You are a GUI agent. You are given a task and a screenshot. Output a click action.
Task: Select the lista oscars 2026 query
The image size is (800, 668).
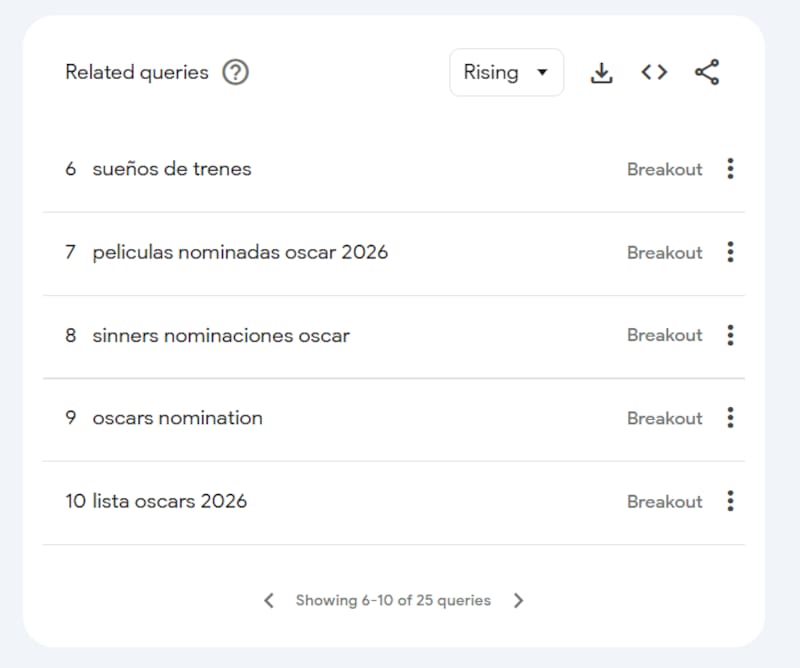point(169,501)
